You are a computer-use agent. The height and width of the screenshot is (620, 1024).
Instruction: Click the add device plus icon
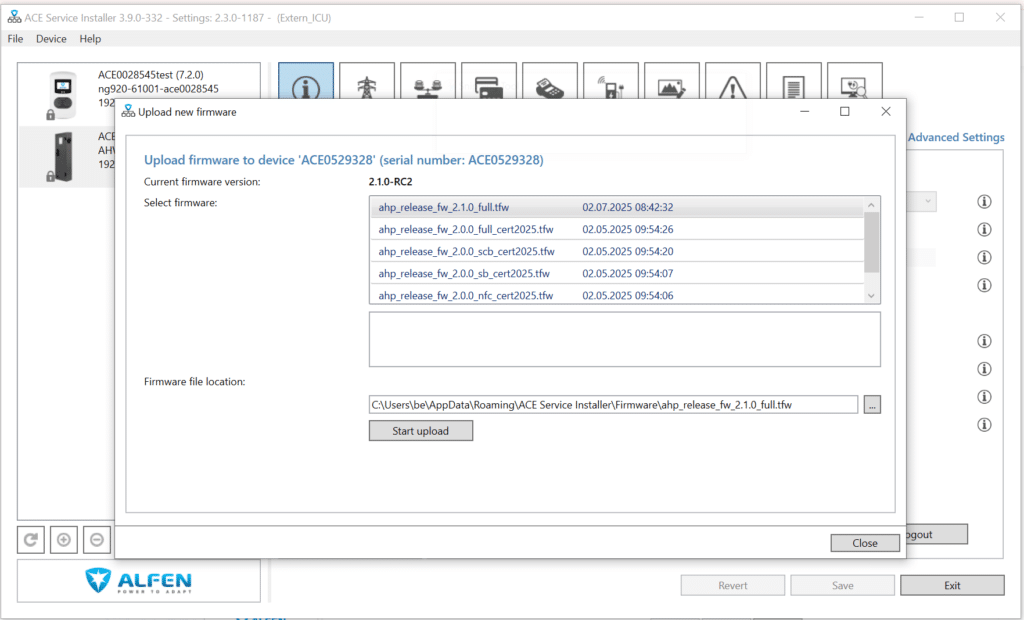pos(64,540)
